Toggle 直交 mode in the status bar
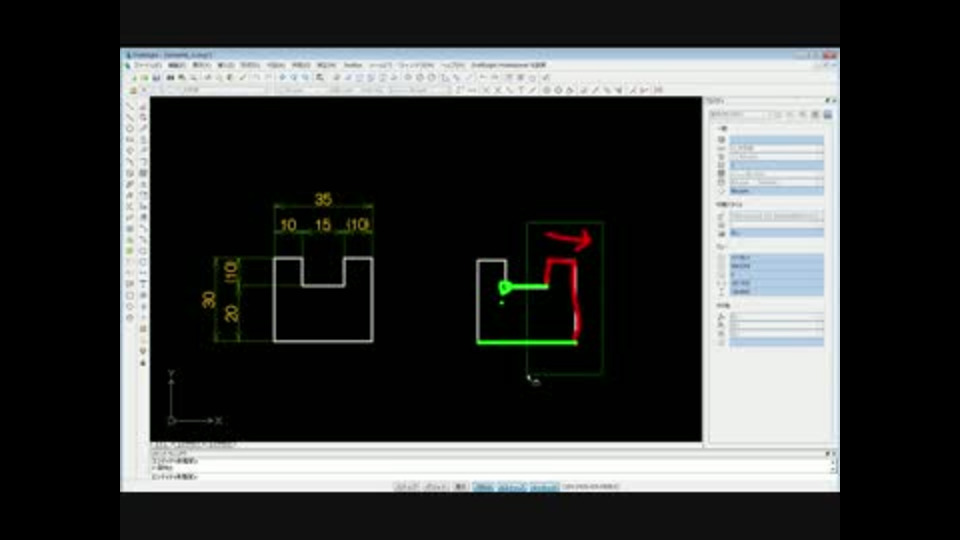The height and width of the screenshot is (540, 960). coord(460,487)
